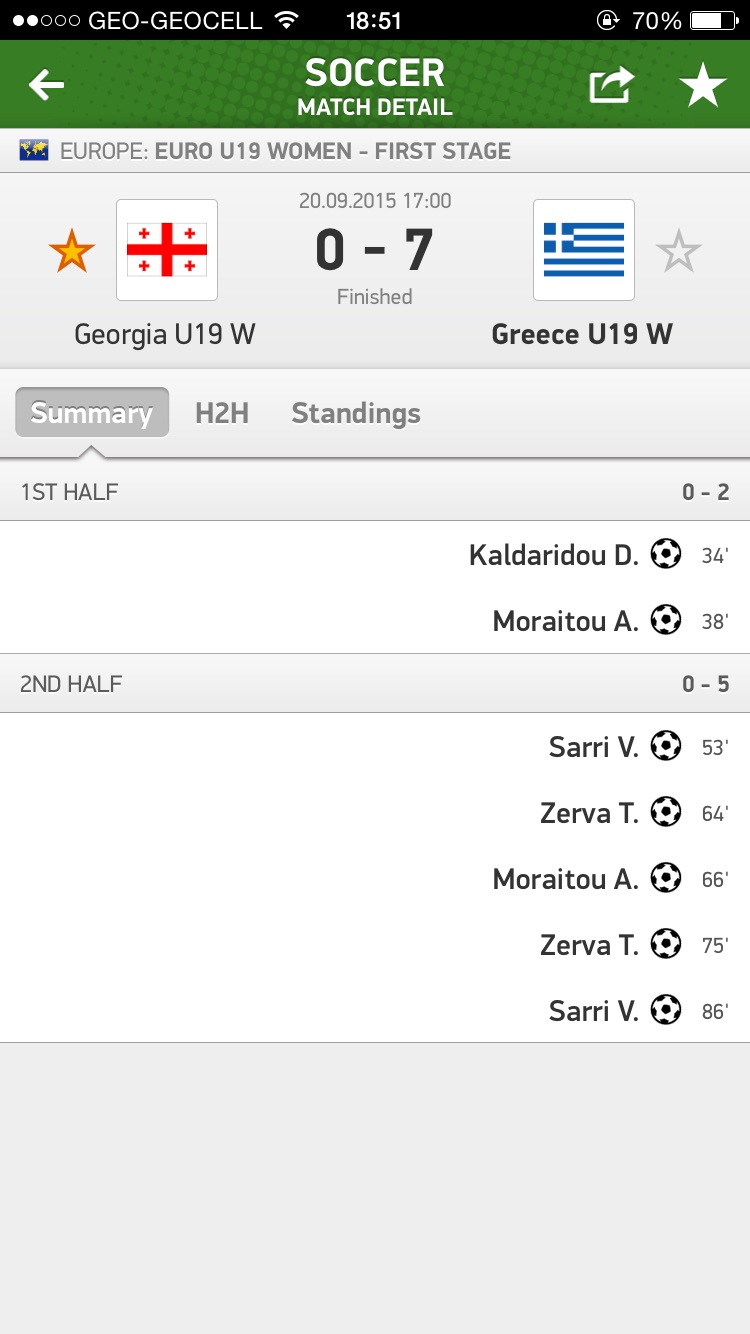Unfavorite Georgia U19 W orange star
Screen dimensions: 750x1334
72,251
